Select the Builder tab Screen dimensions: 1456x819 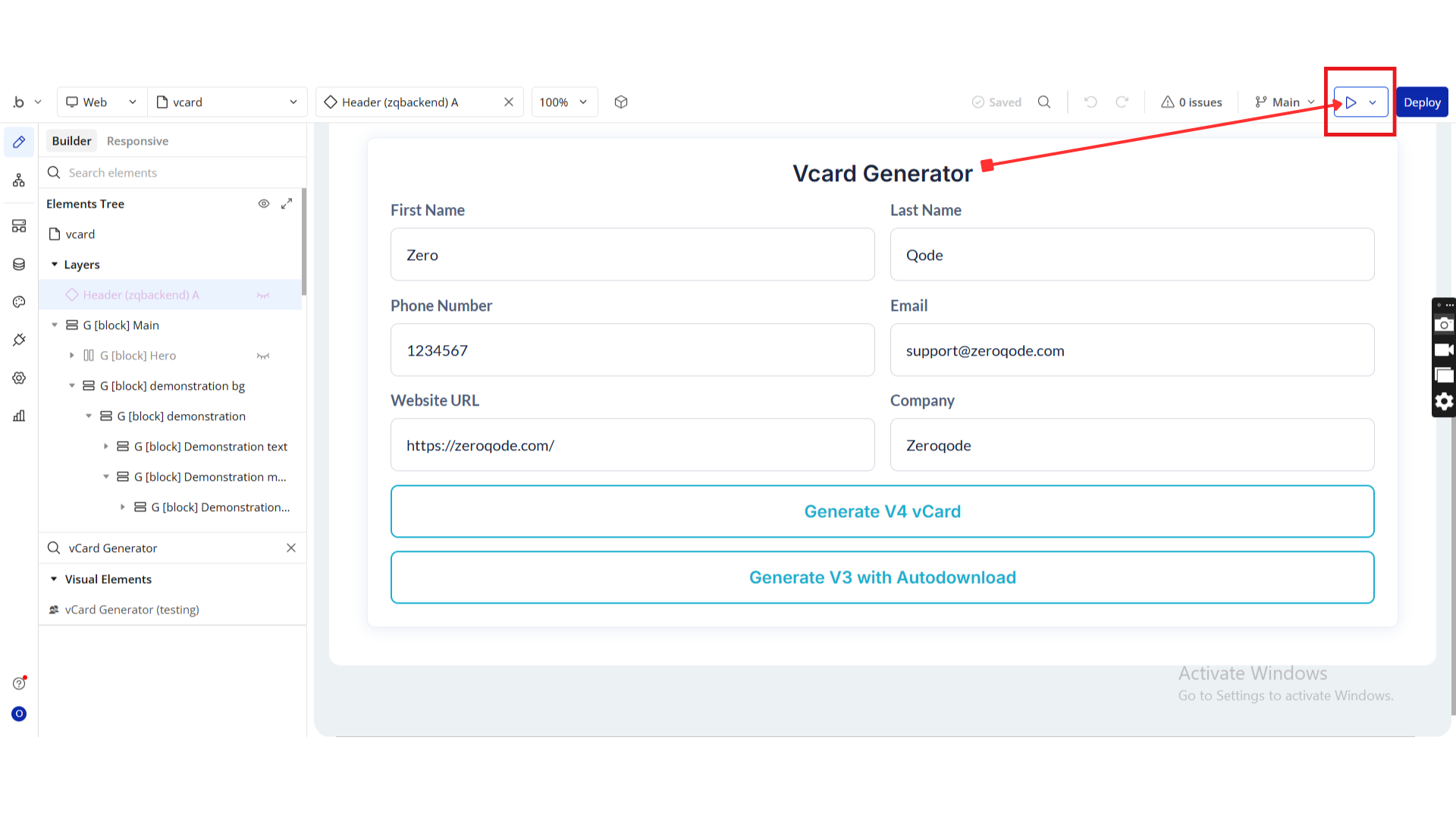[x=71, y=141]
